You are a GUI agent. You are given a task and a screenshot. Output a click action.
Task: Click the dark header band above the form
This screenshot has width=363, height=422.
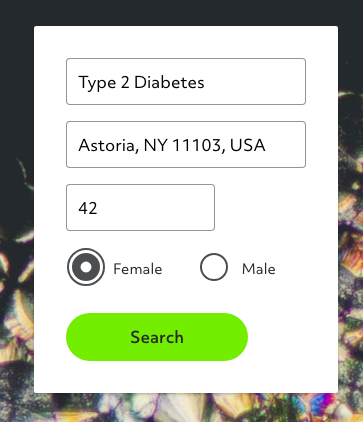point(181,13)
